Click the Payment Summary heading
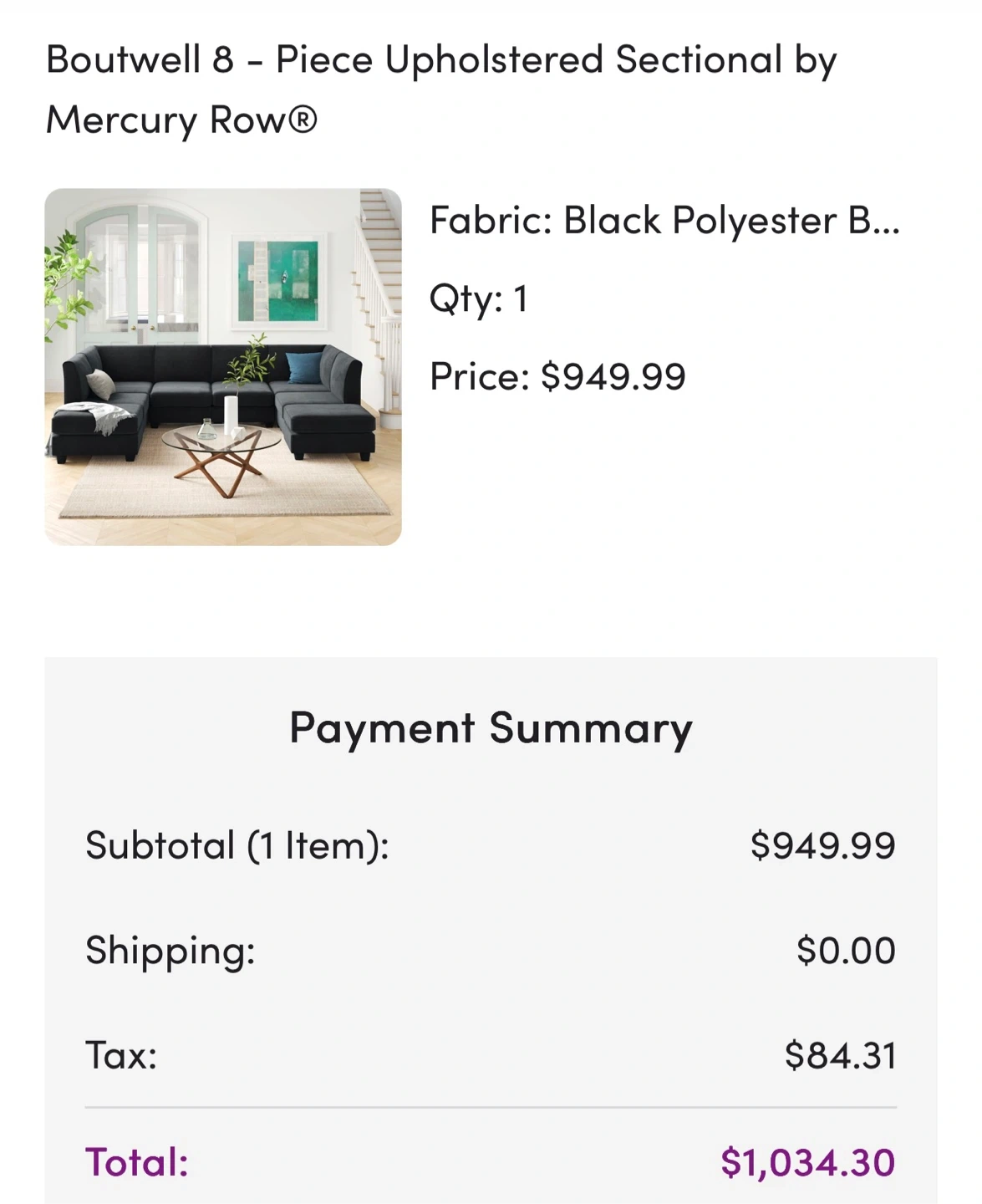 point(491,727)
